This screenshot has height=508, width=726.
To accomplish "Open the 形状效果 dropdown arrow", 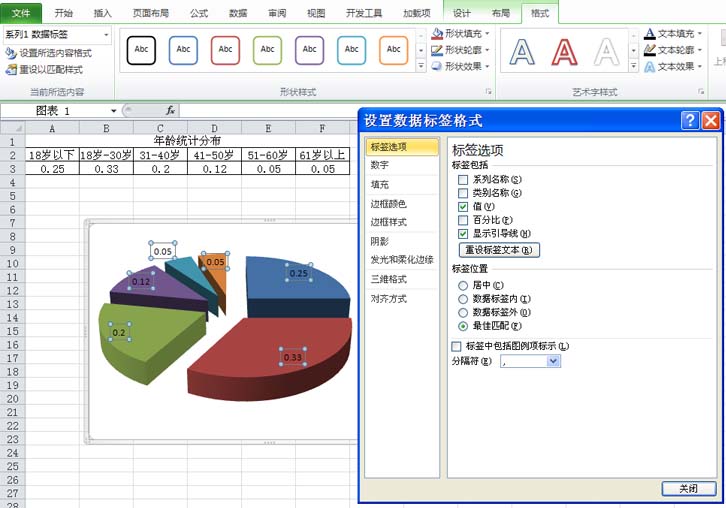I will point(487,67).
